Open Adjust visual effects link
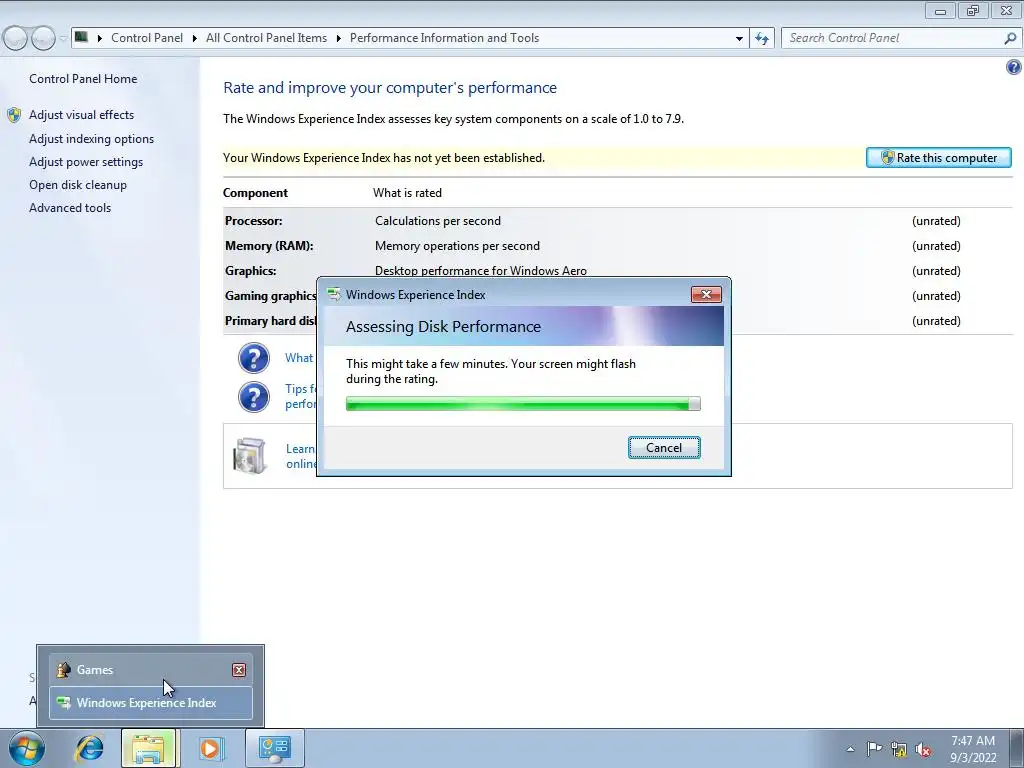 click(82, 115)
